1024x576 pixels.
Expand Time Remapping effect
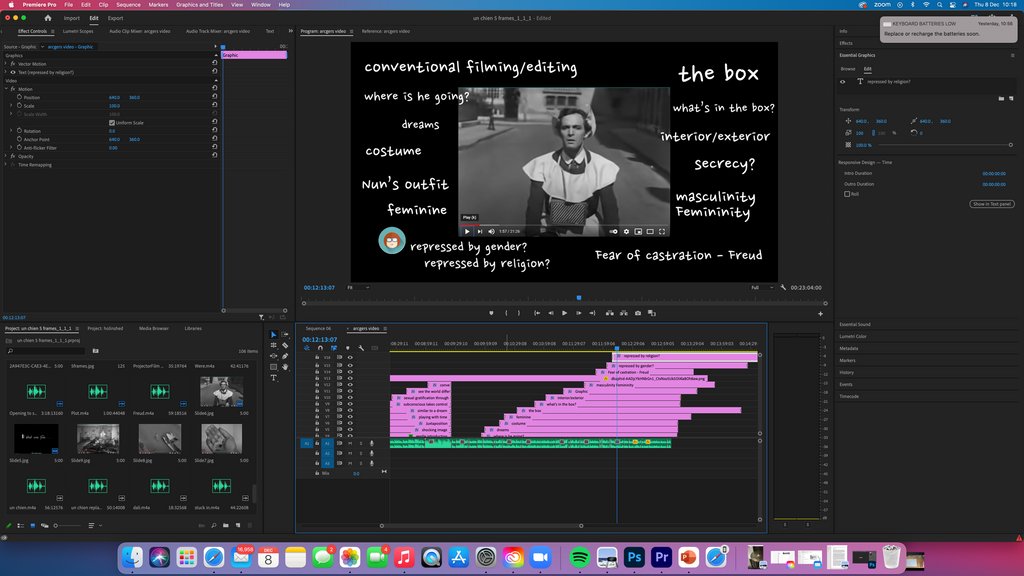point(6,165)
